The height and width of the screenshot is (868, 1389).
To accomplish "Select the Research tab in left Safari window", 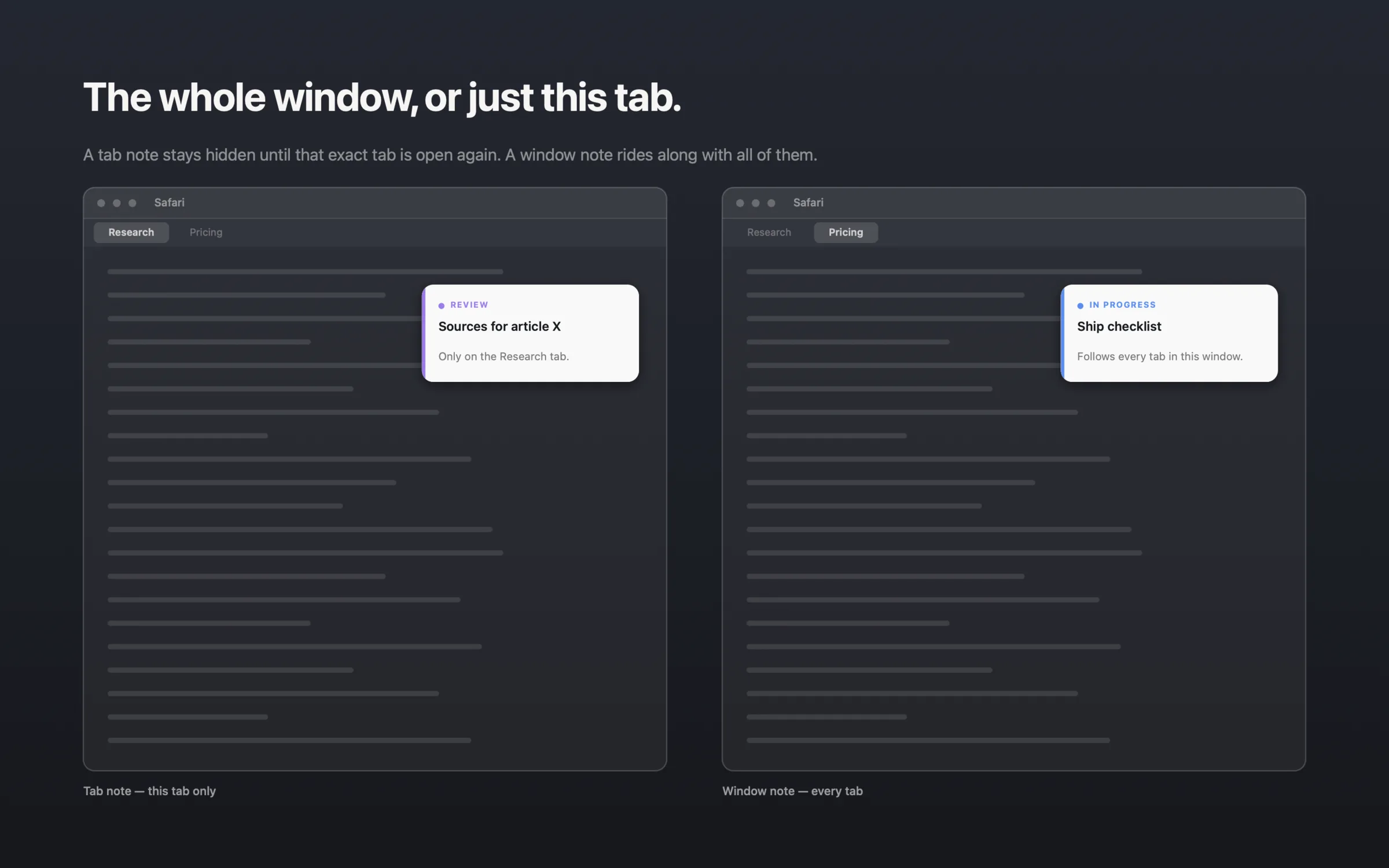I will (131, 232).
